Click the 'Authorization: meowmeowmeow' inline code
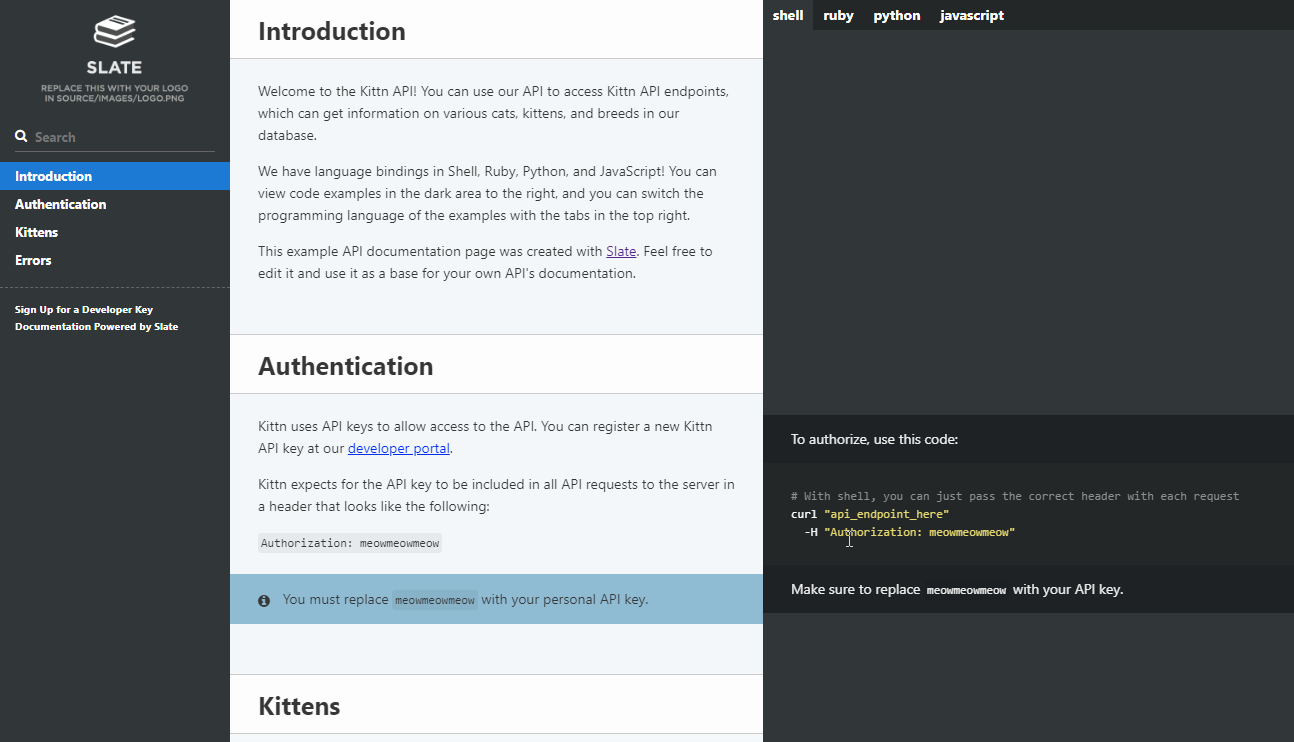Screen dimensions: 1294x742 (350, 543)
